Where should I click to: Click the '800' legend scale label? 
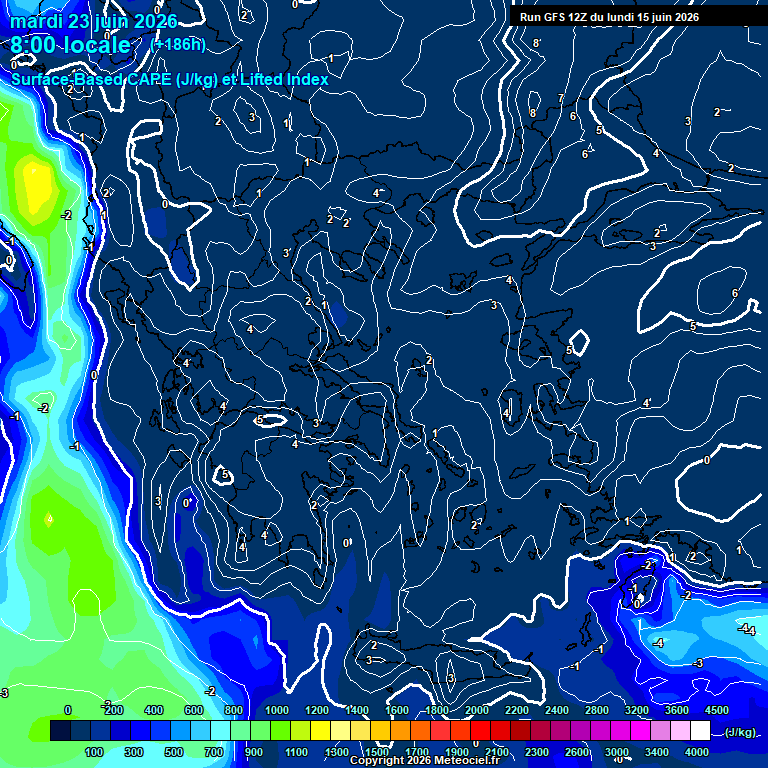[x=234, y=710]
